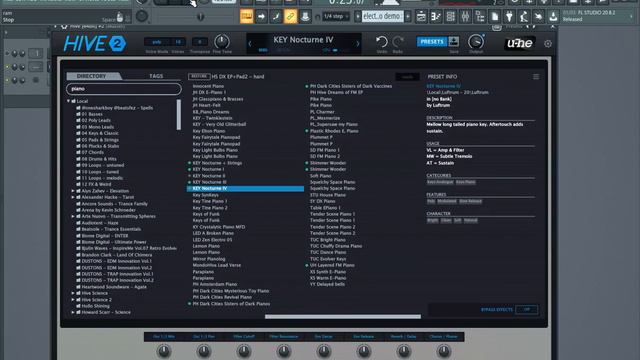Click the magnet snap icon before 1/4 step
Image resolution: width=640 pixels, height=360 pixels.
[x=318, y=17]
